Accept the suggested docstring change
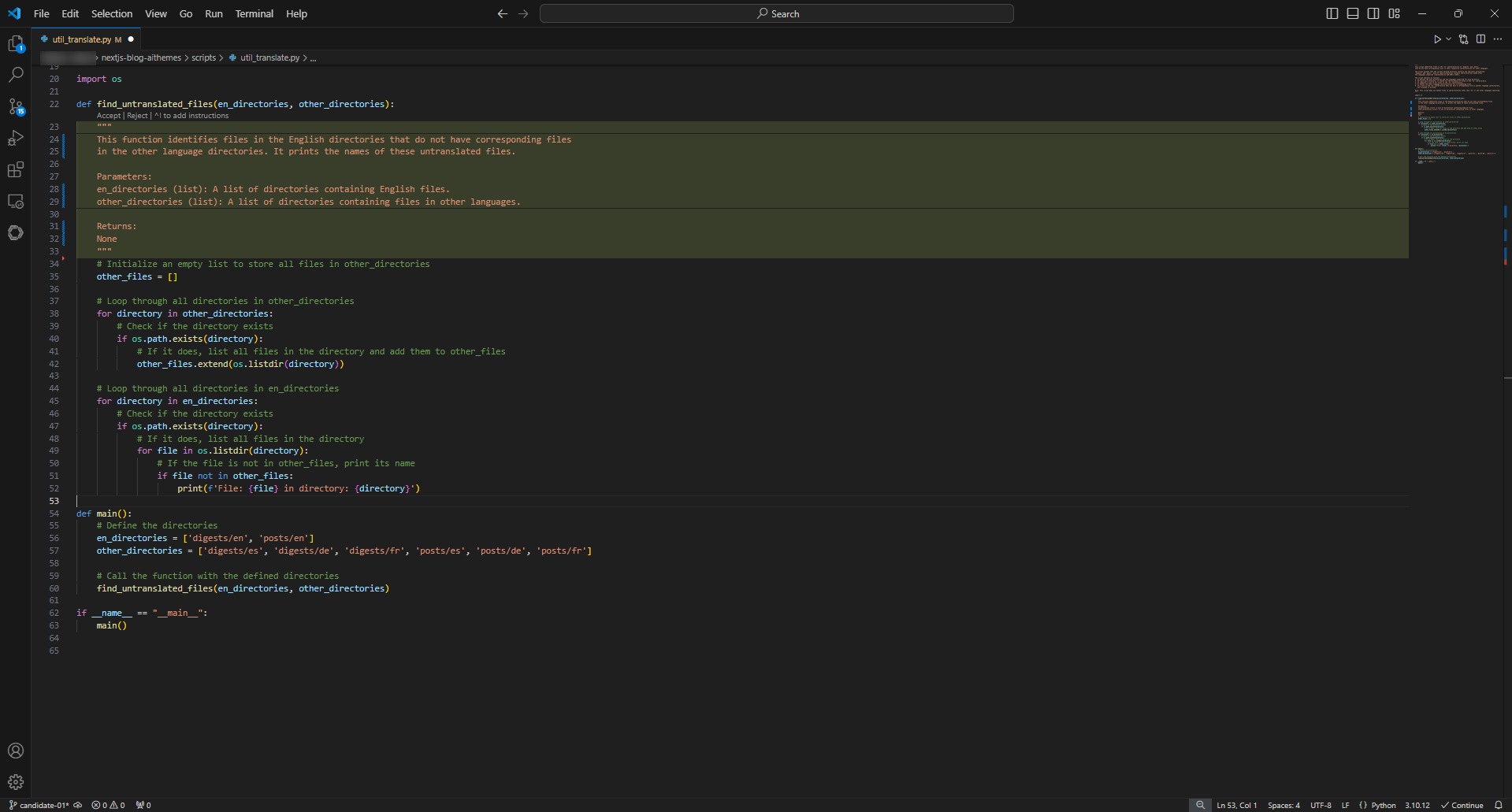This screenshot has width=1512, height=812. [x=109, y=116]
